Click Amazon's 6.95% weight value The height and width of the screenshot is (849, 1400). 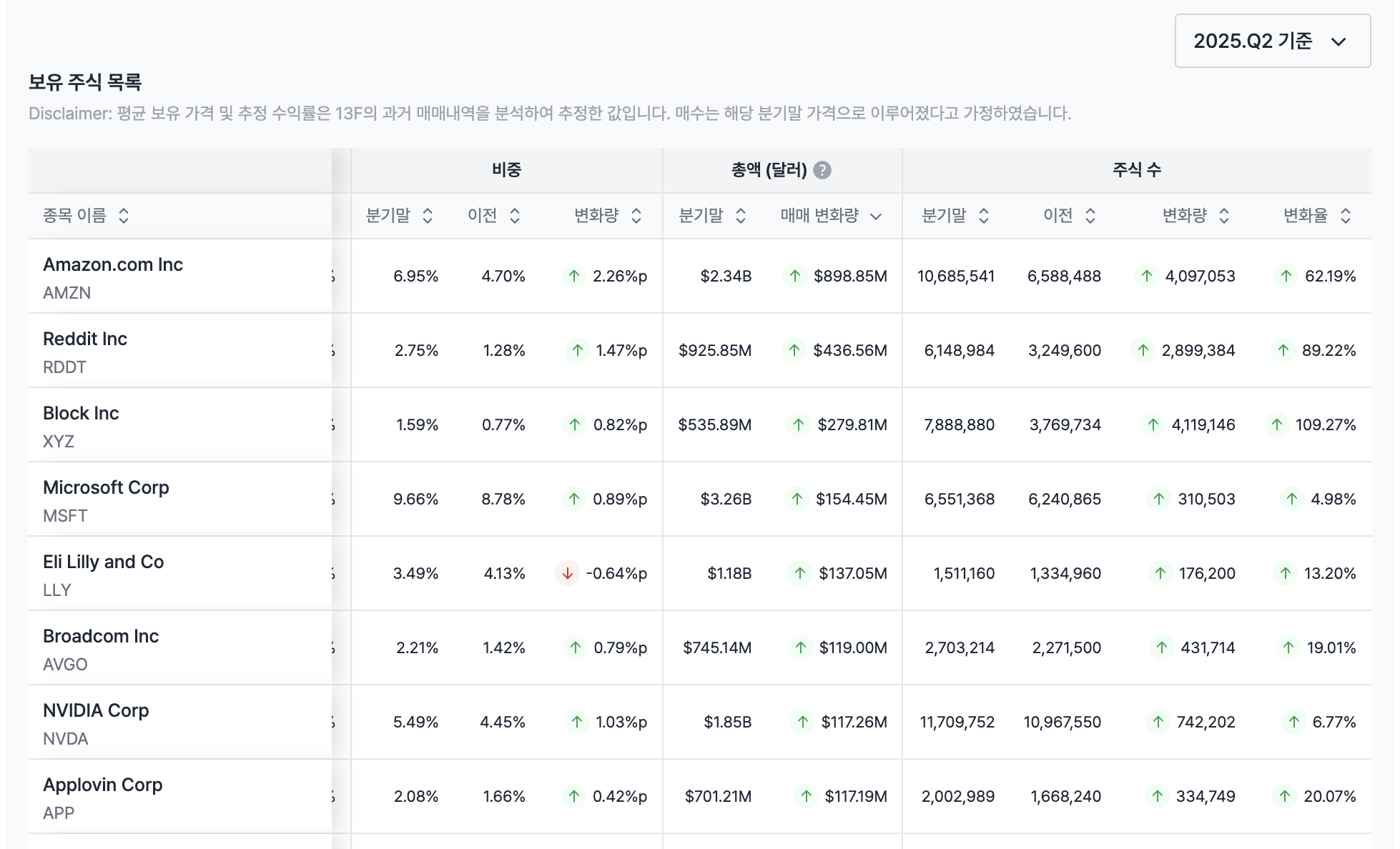pos(416,276)
